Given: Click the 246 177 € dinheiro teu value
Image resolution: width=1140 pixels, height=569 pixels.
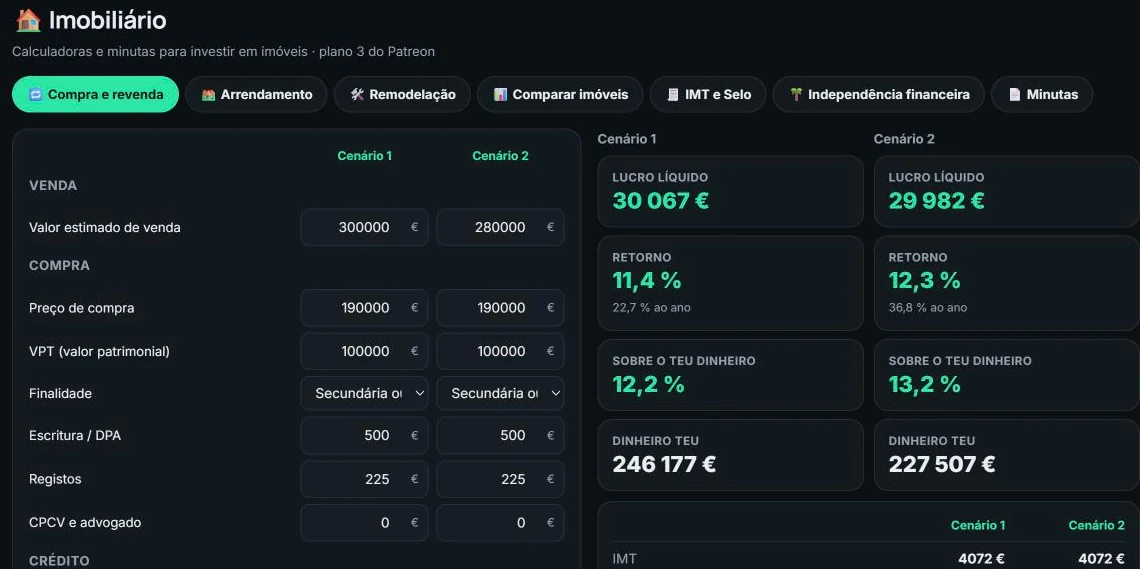Looking at the screenshot, I should tap(664, 464).
